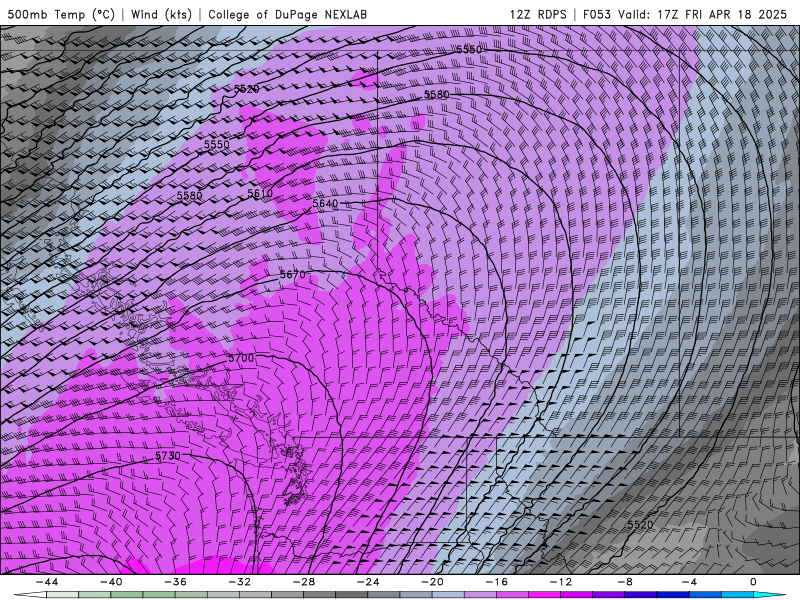Click the -8 color bar label

click(625, 582)
